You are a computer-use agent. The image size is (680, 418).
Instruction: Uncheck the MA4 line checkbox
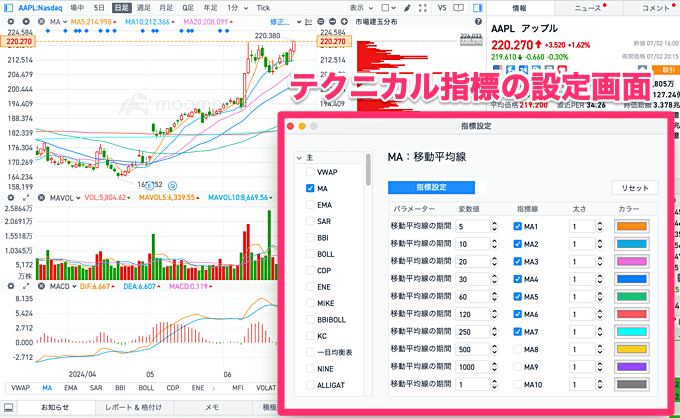[517, 279]
